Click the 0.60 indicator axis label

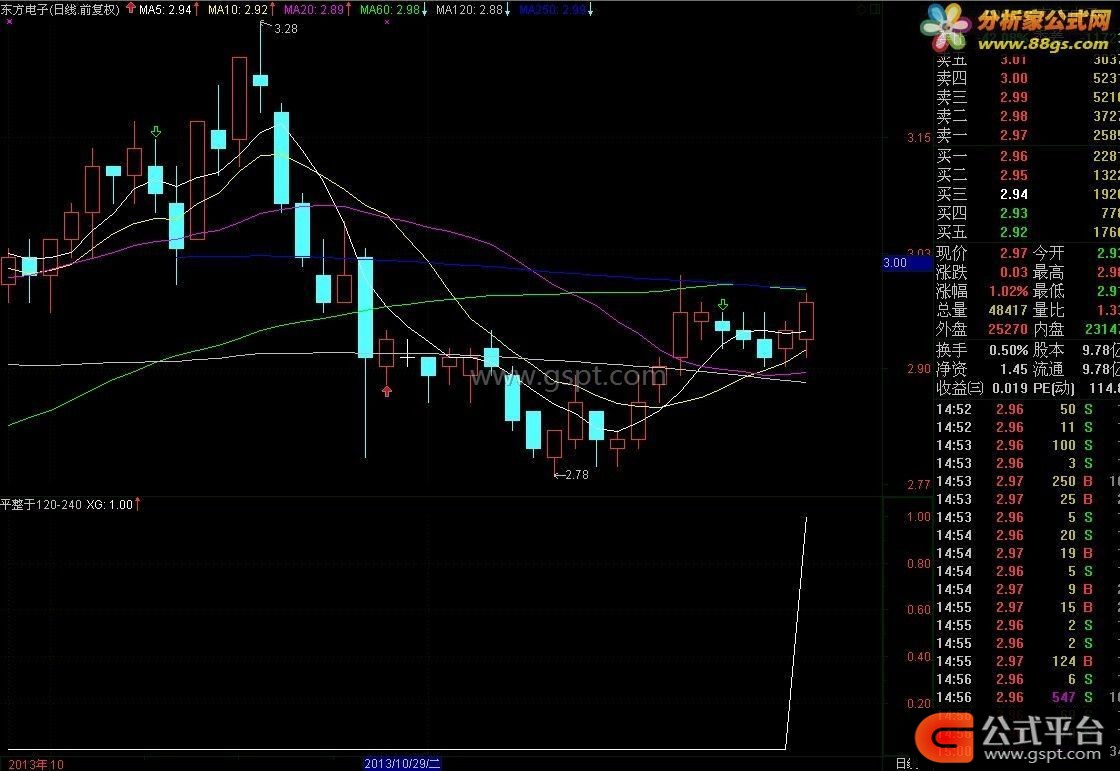tap(919, 610)
